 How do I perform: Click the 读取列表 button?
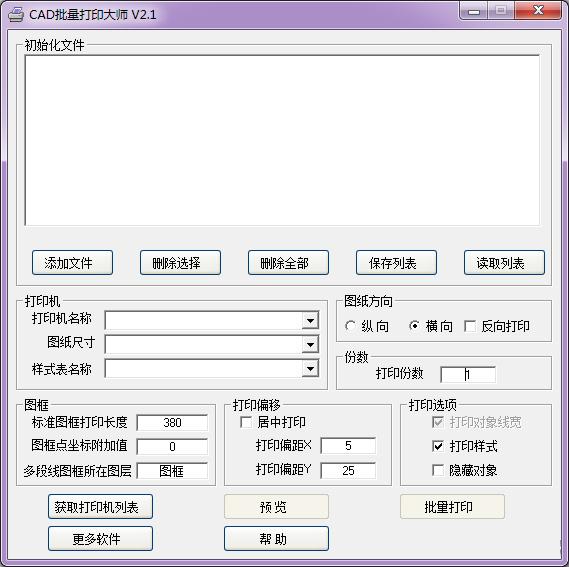(504, 262)
